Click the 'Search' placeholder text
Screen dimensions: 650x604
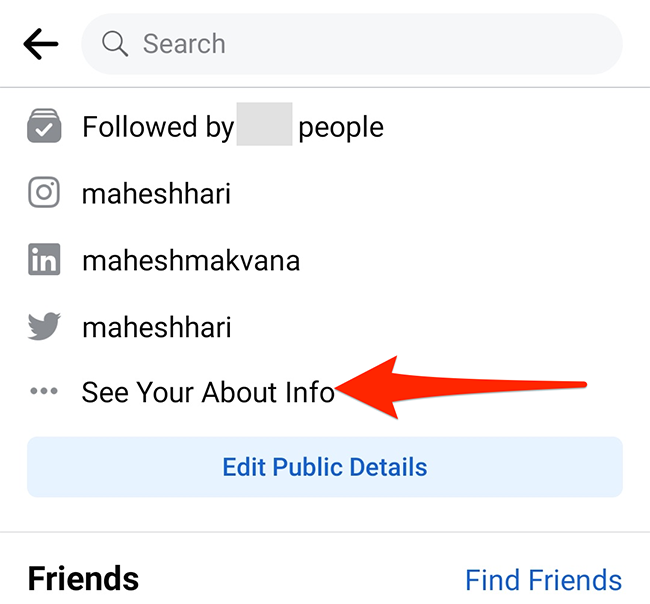point(184,43)
